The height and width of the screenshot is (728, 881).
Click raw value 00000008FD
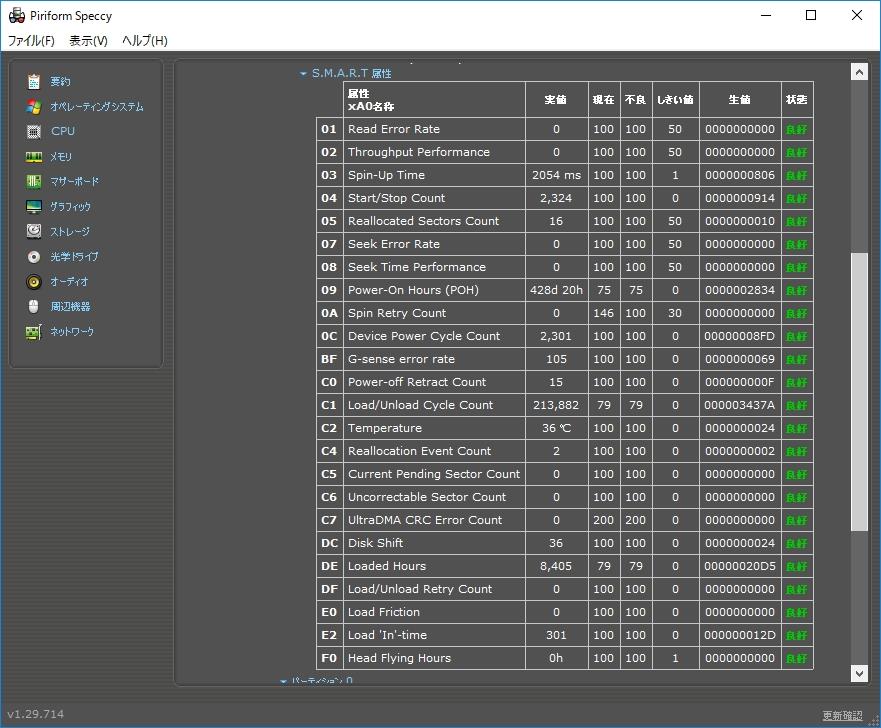(740, 336)
